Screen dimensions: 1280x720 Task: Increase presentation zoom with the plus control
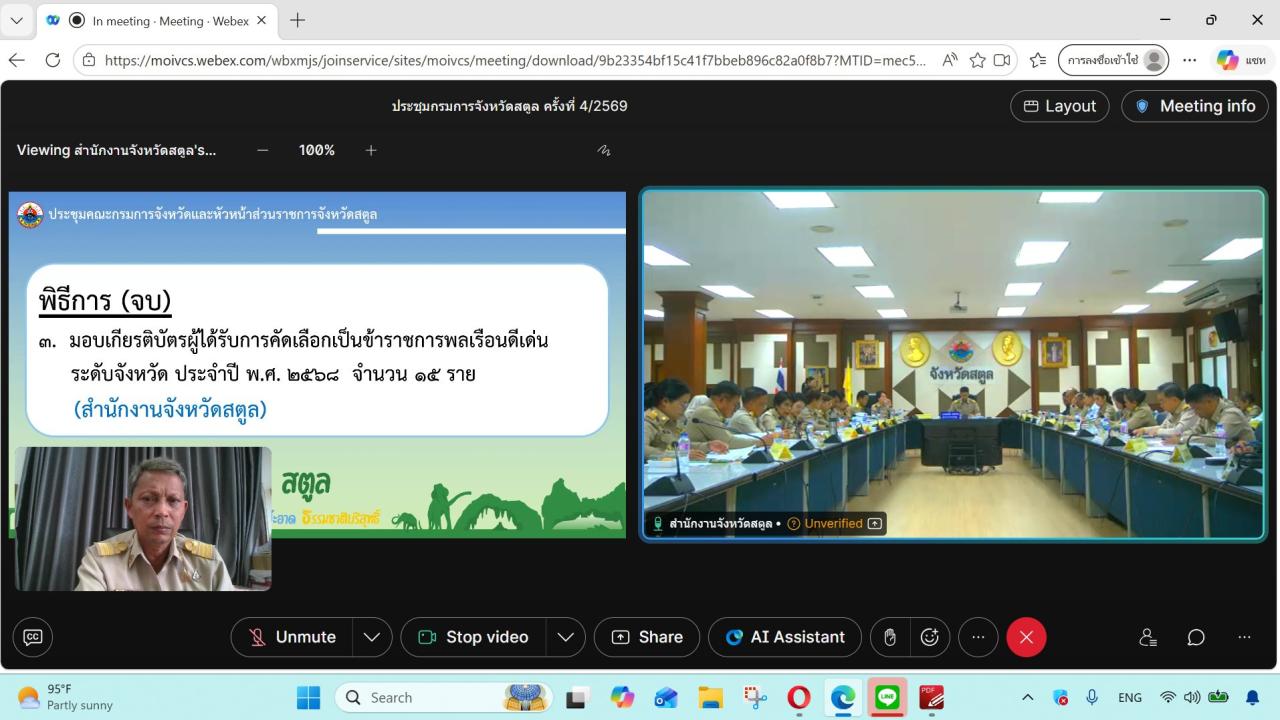[x=370, y=150]
